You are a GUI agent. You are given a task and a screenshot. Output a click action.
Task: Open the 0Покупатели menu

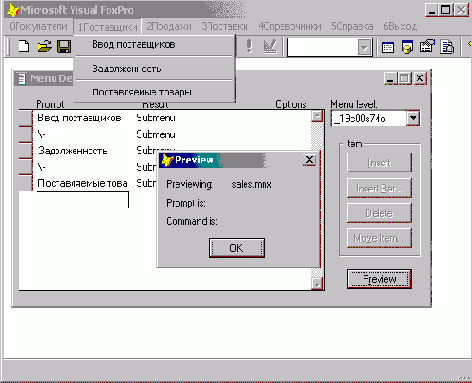point(38,26)
